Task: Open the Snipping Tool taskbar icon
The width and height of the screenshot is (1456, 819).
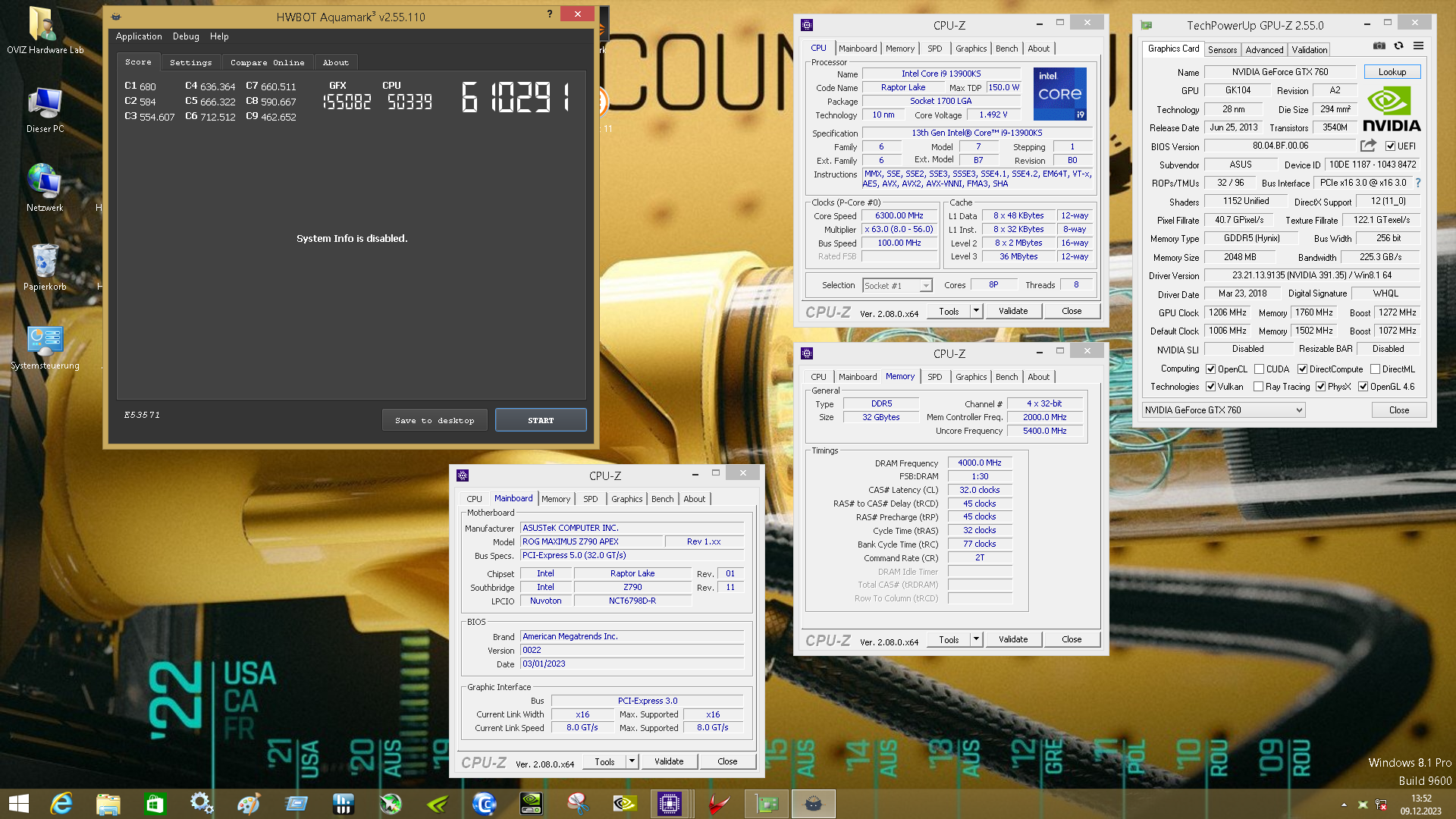Action: click(x=578, y=804)
